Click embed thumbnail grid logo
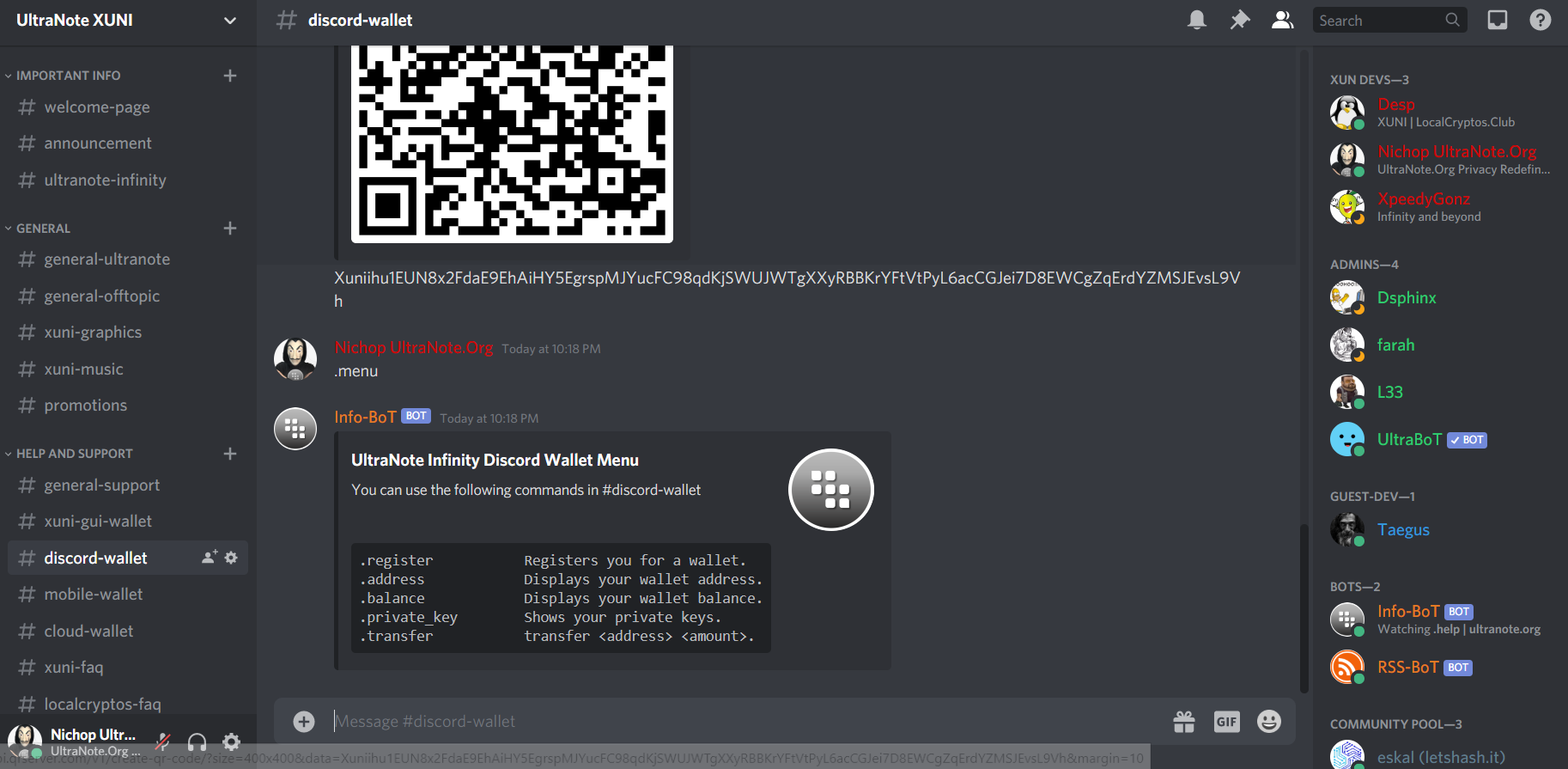The width and height of the screenshot is (1568, 769). [831, 490]
